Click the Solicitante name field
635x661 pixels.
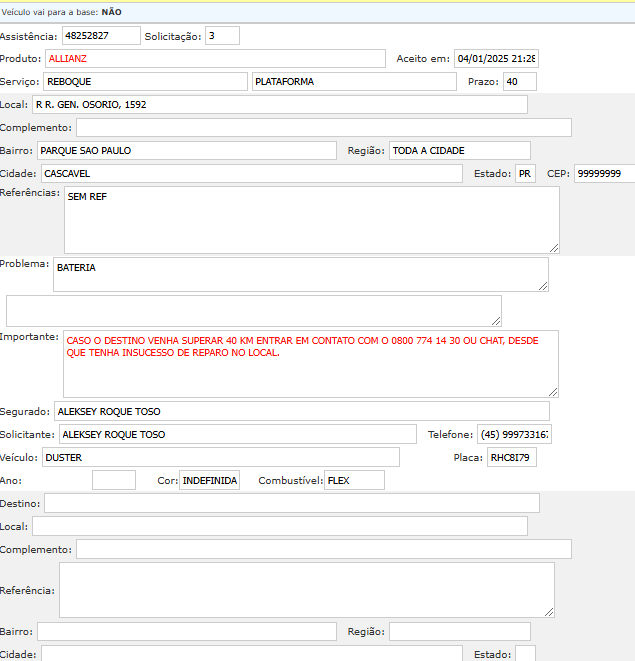coord(237,434)
